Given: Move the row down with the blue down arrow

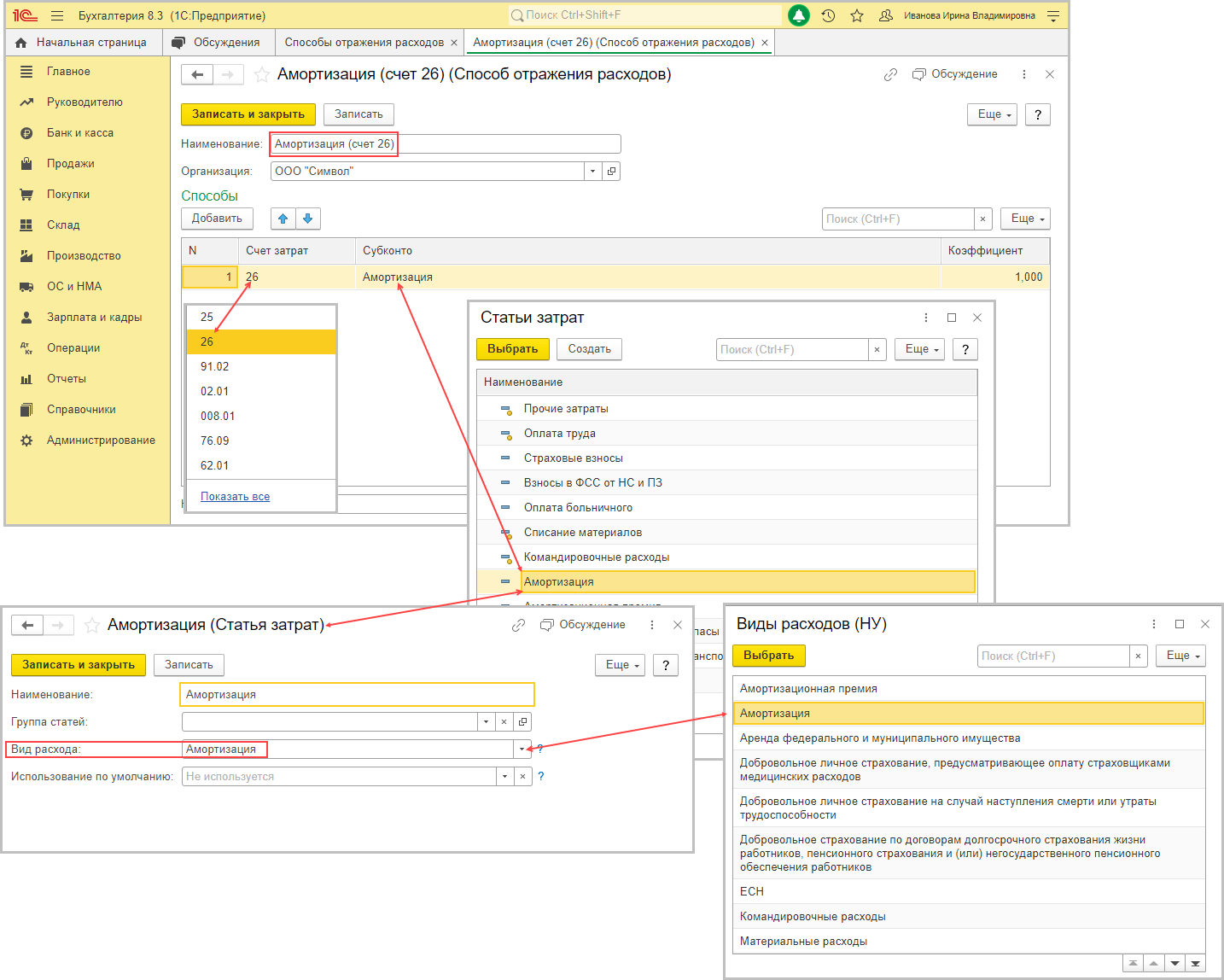Looking at the screenshot, I should [x=308, y=219].
